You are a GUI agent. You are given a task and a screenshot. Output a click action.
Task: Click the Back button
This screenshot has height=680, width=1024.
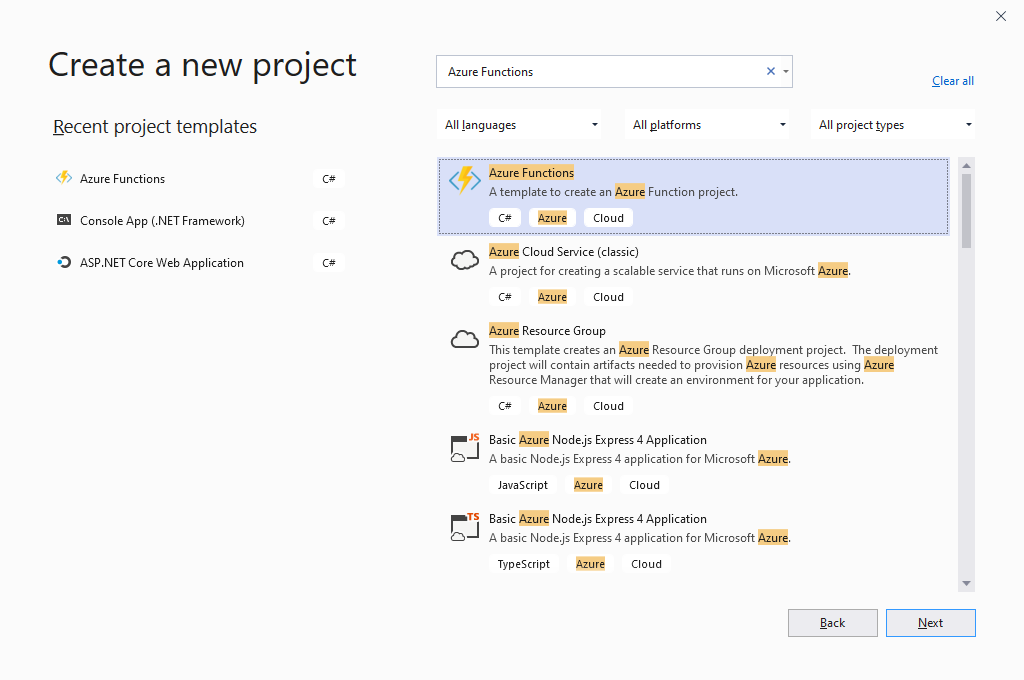tap(833, 623)
